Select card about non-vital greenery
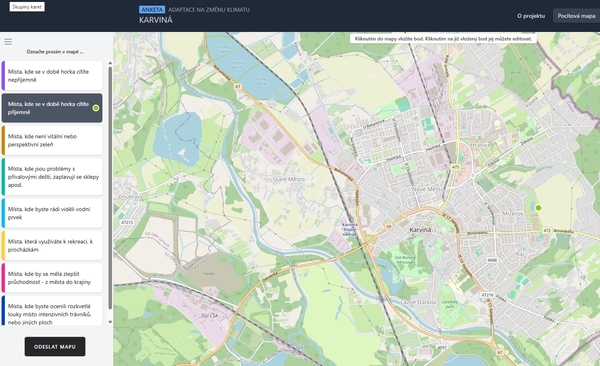Screen dimensions: 600x366 click(52, 141)
